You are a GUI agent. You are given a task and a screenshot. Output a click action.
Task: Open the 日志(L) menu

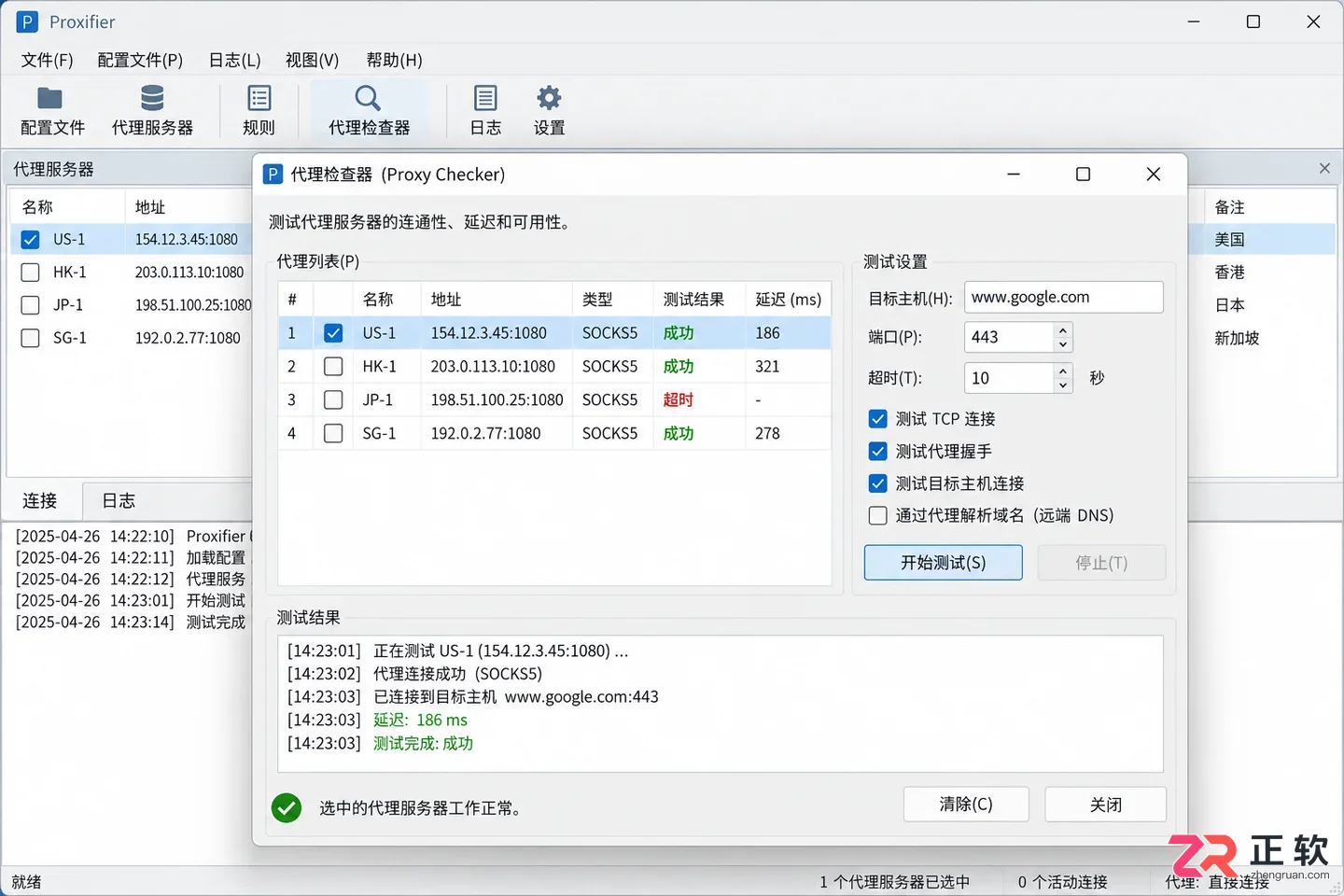[234, 61]
